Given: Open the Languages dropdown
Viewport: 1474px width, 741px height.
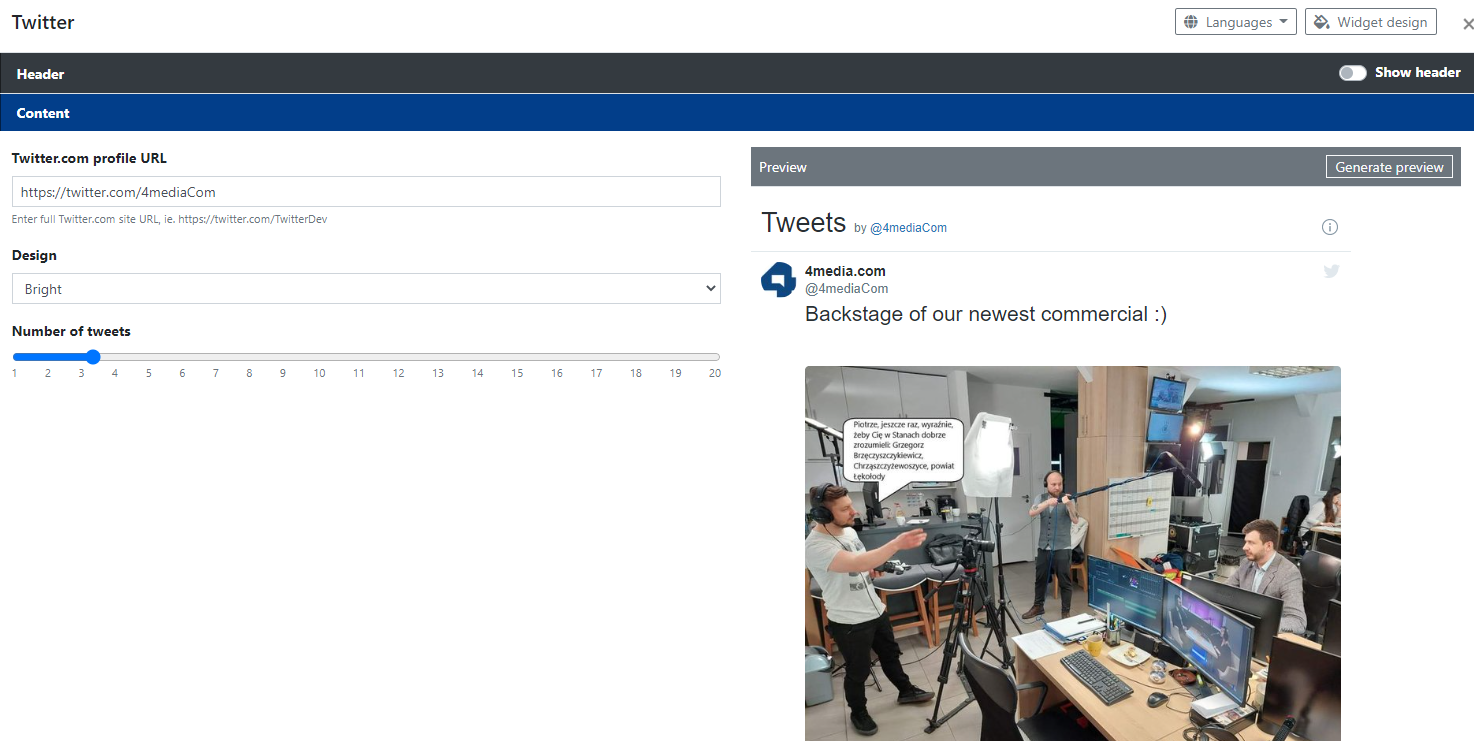Looking at the screenshot, I should 1235,22.
